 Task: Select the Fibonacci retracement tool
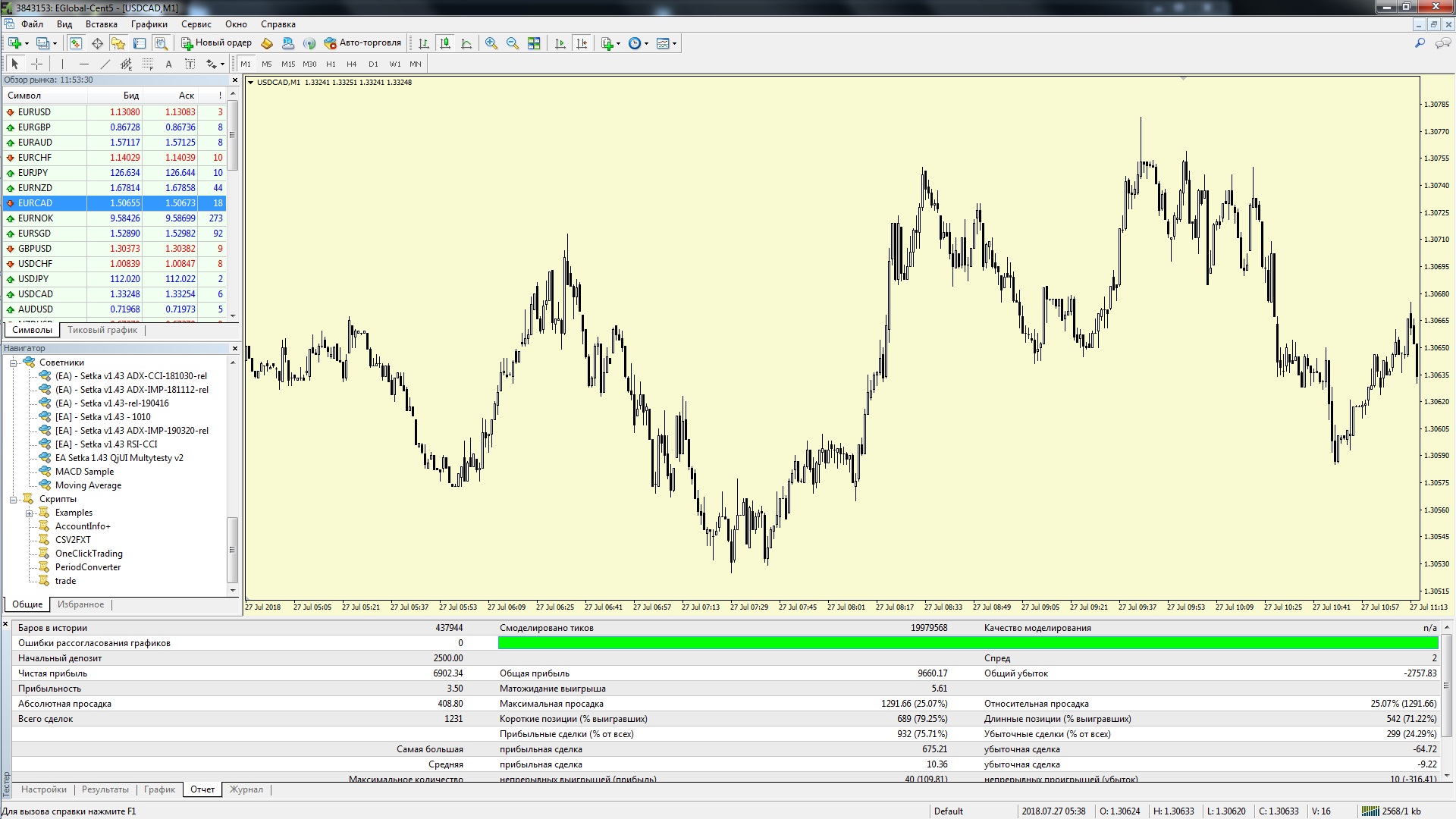click(148, 64)
